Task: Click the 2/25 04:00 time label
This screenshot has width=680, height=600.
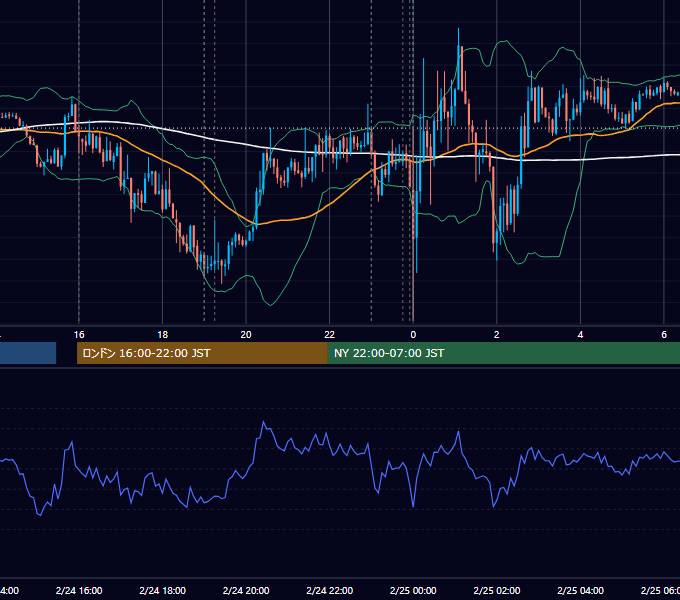Action: tap(580, 590)
